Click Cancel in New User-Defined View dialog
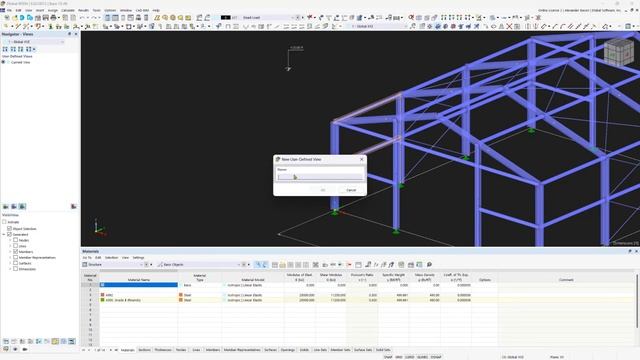 coord(351,190)
